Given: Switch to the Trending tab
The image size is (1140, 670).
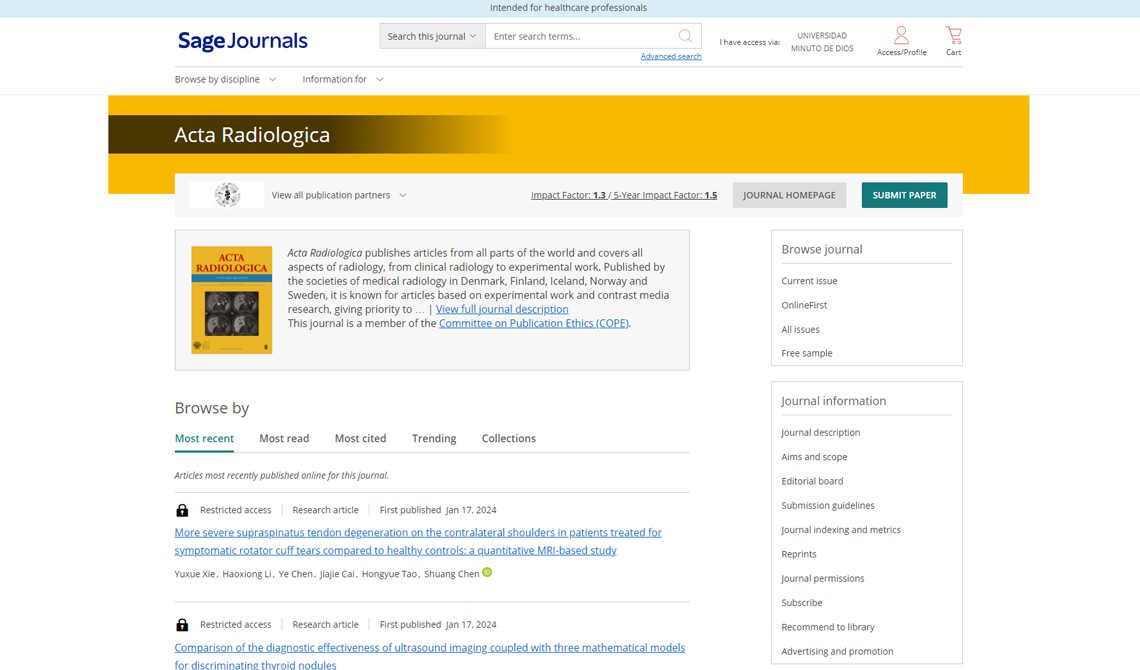Looking at the screenshot, I should pyautogui.click(x=434, y=438).
